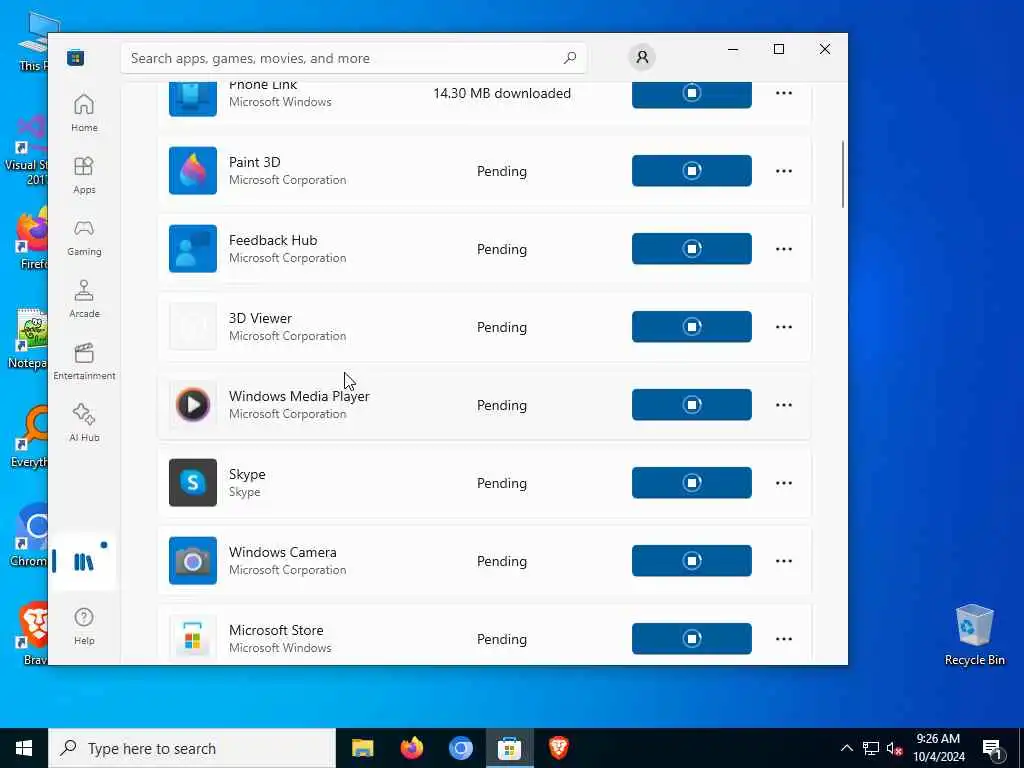Open the notification center icon
The width and height of the screenshot is (1024, 768).
pos(993,749)
